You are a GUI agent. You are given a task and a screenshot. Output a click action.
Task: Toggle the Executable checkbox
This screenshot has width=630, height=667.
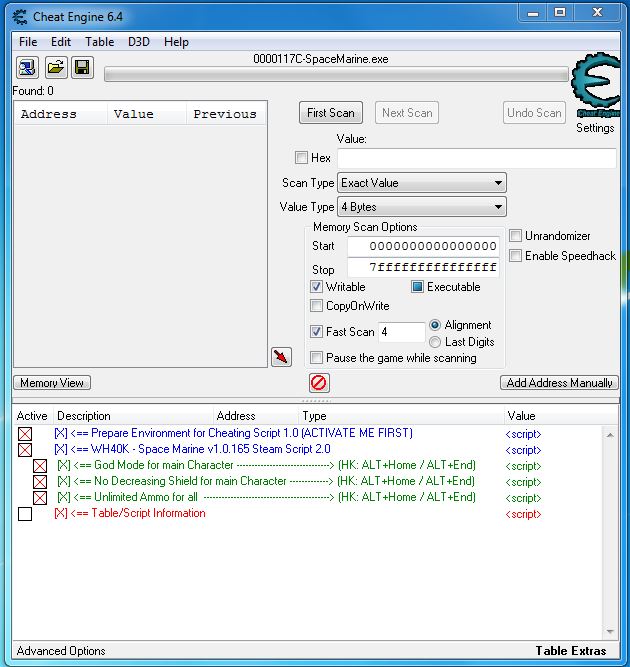(x=417, y=287)
